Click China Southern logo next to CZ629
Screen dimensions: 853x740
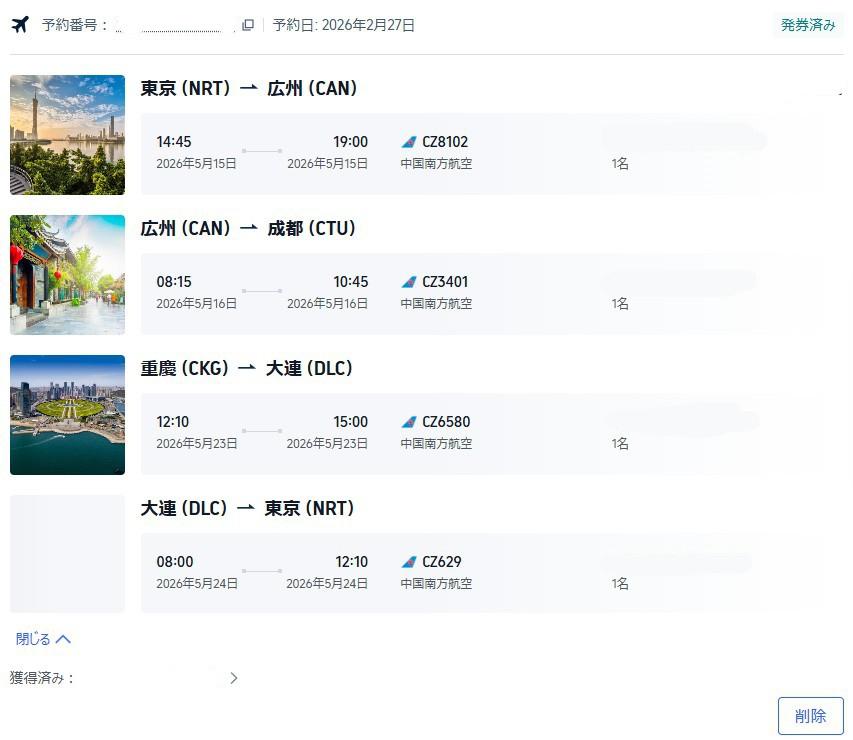click(409, 562)
